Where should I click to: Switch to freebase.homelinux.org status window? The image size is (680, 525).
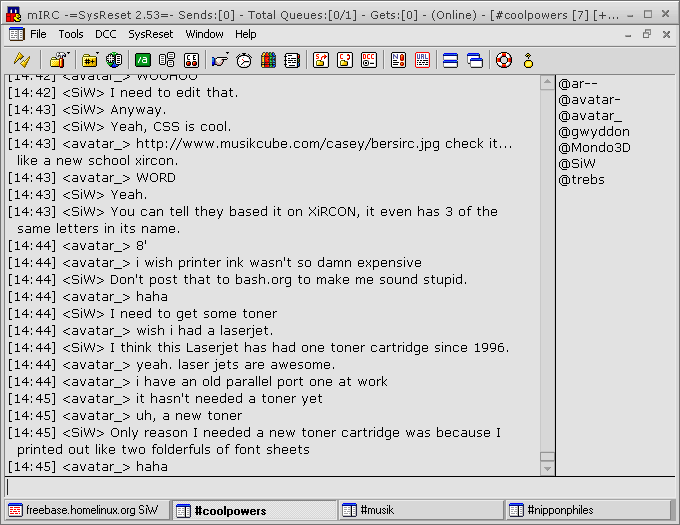tap(87, 510)
